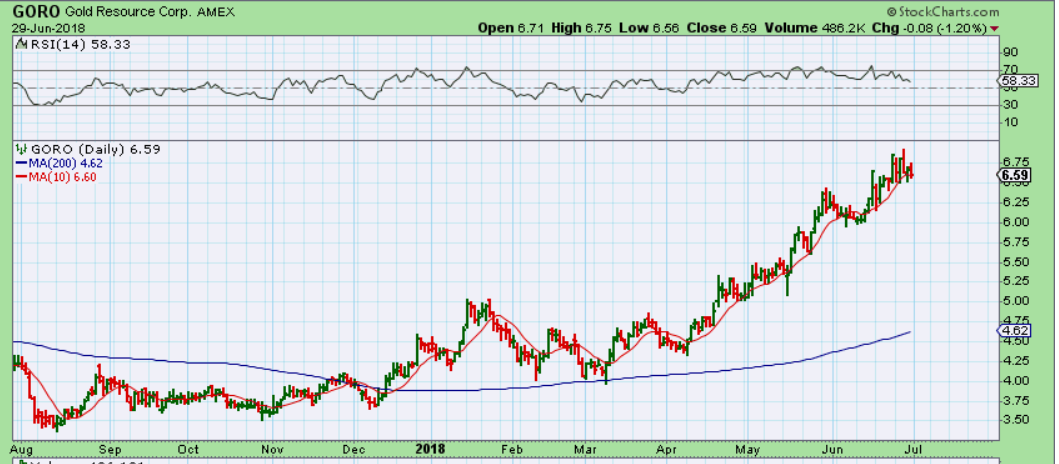Click the 4.00 price axis label
Viewport: 1059px width, 464px height.
tap(1014, 380)
